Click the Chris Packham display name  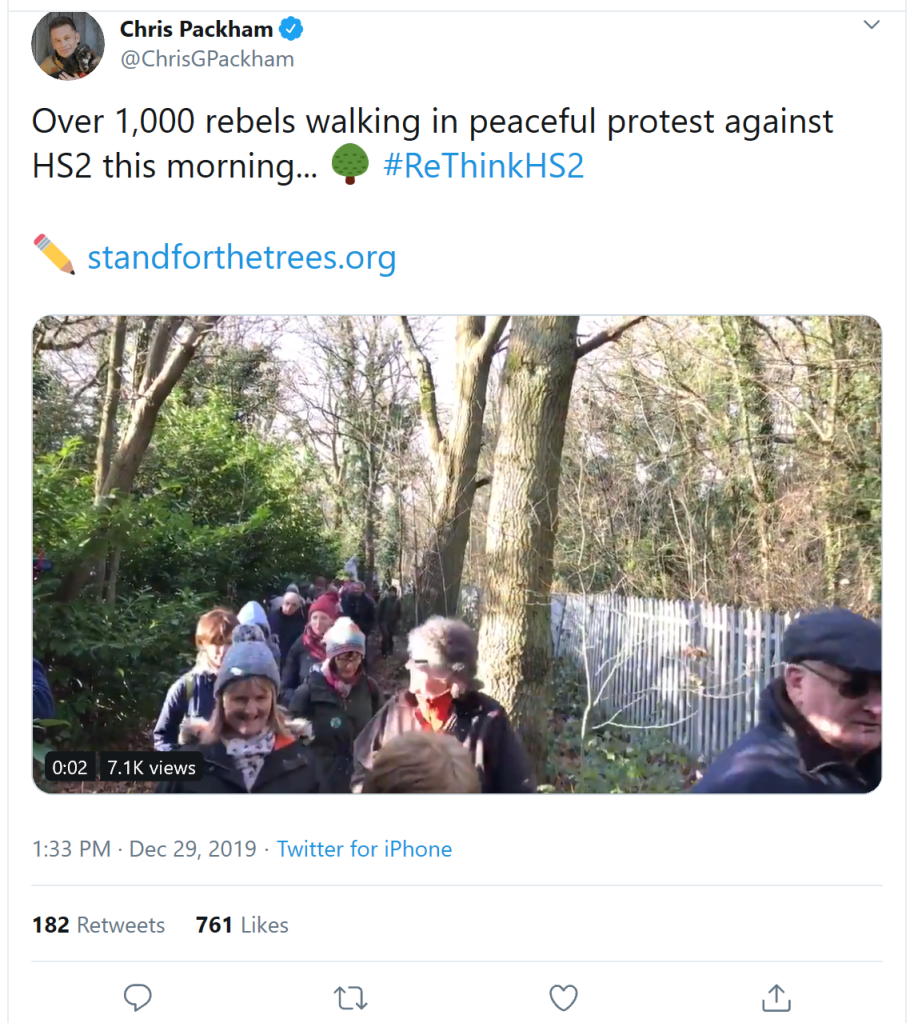coord(196,30)
